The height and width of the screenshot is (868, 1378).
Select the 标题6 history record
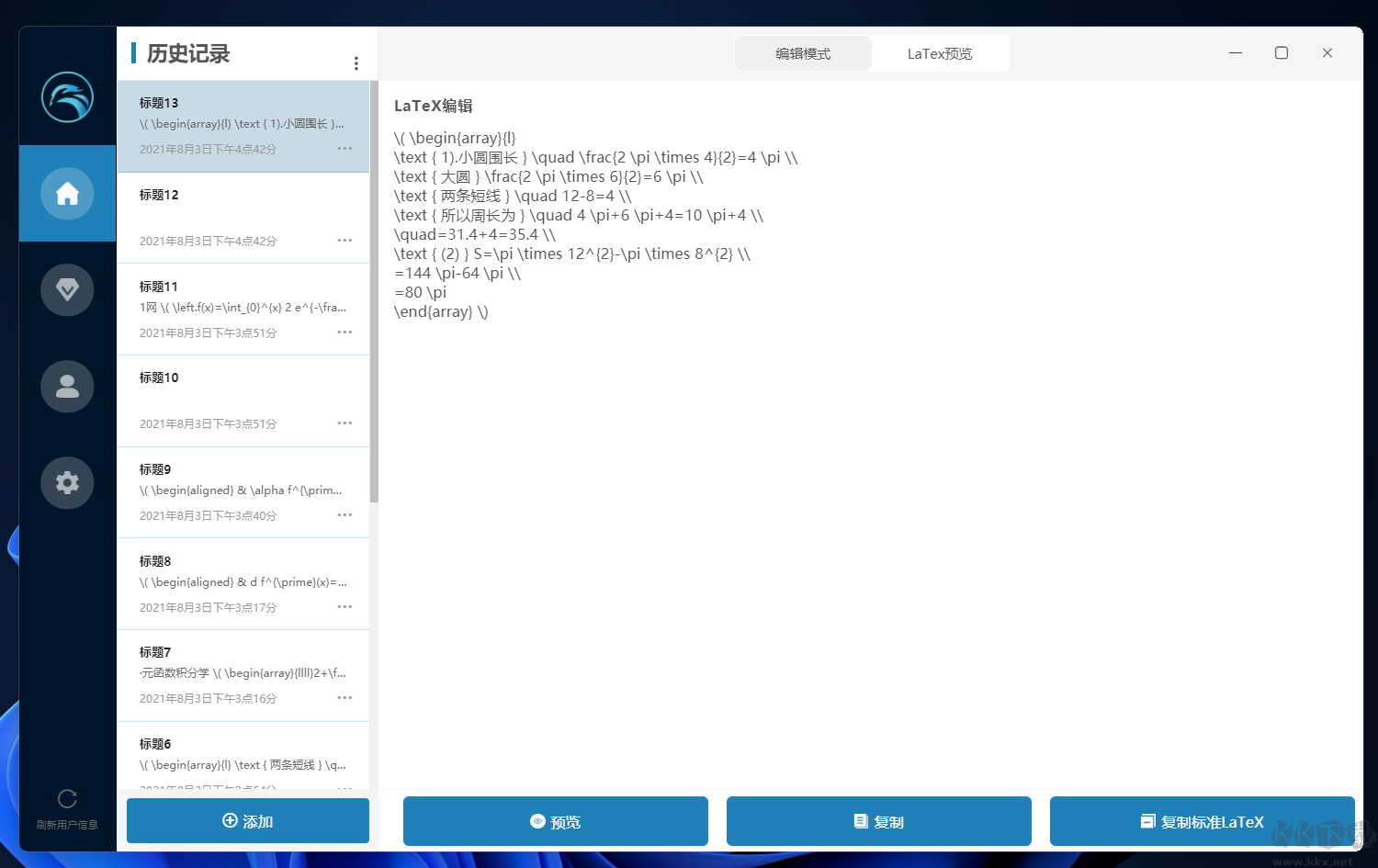243,756
